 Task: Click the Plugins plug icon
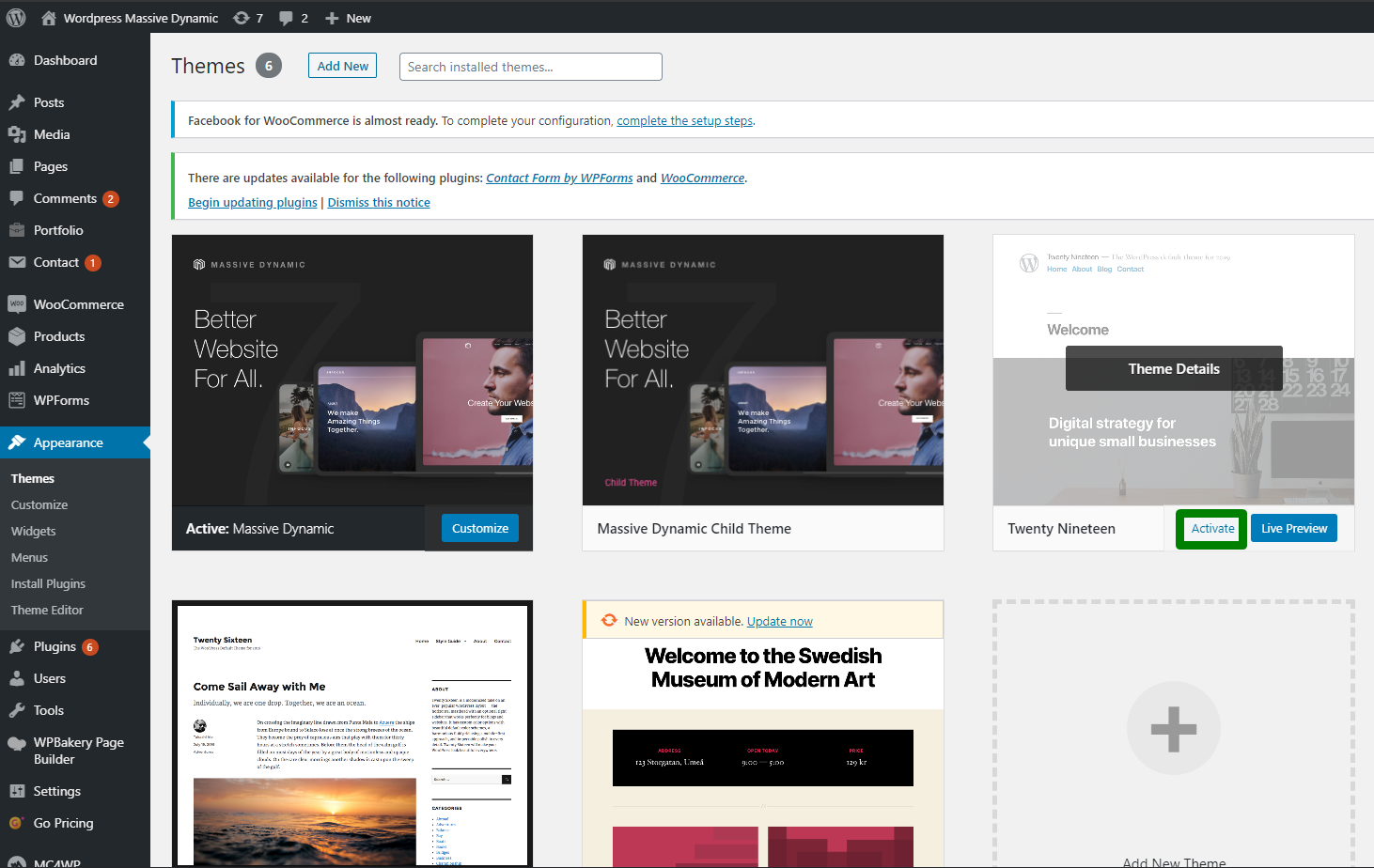[17, 646]
